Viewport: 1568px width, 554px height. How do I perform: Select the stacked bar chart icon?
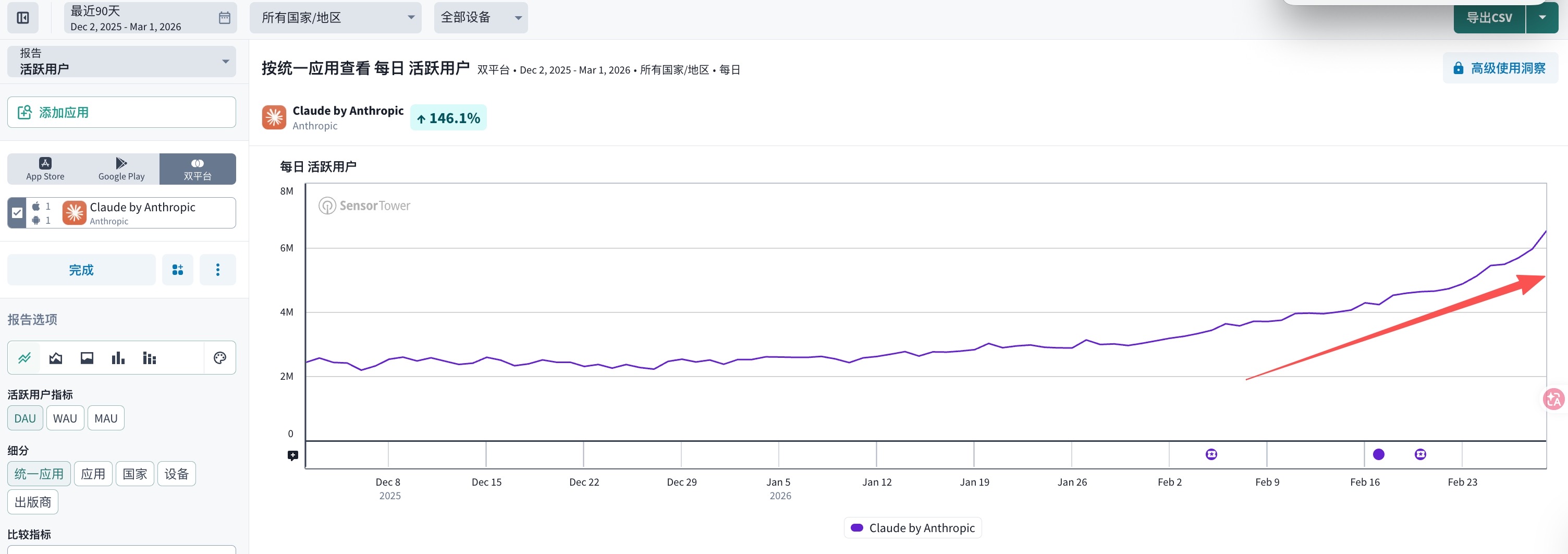point(149,358)
